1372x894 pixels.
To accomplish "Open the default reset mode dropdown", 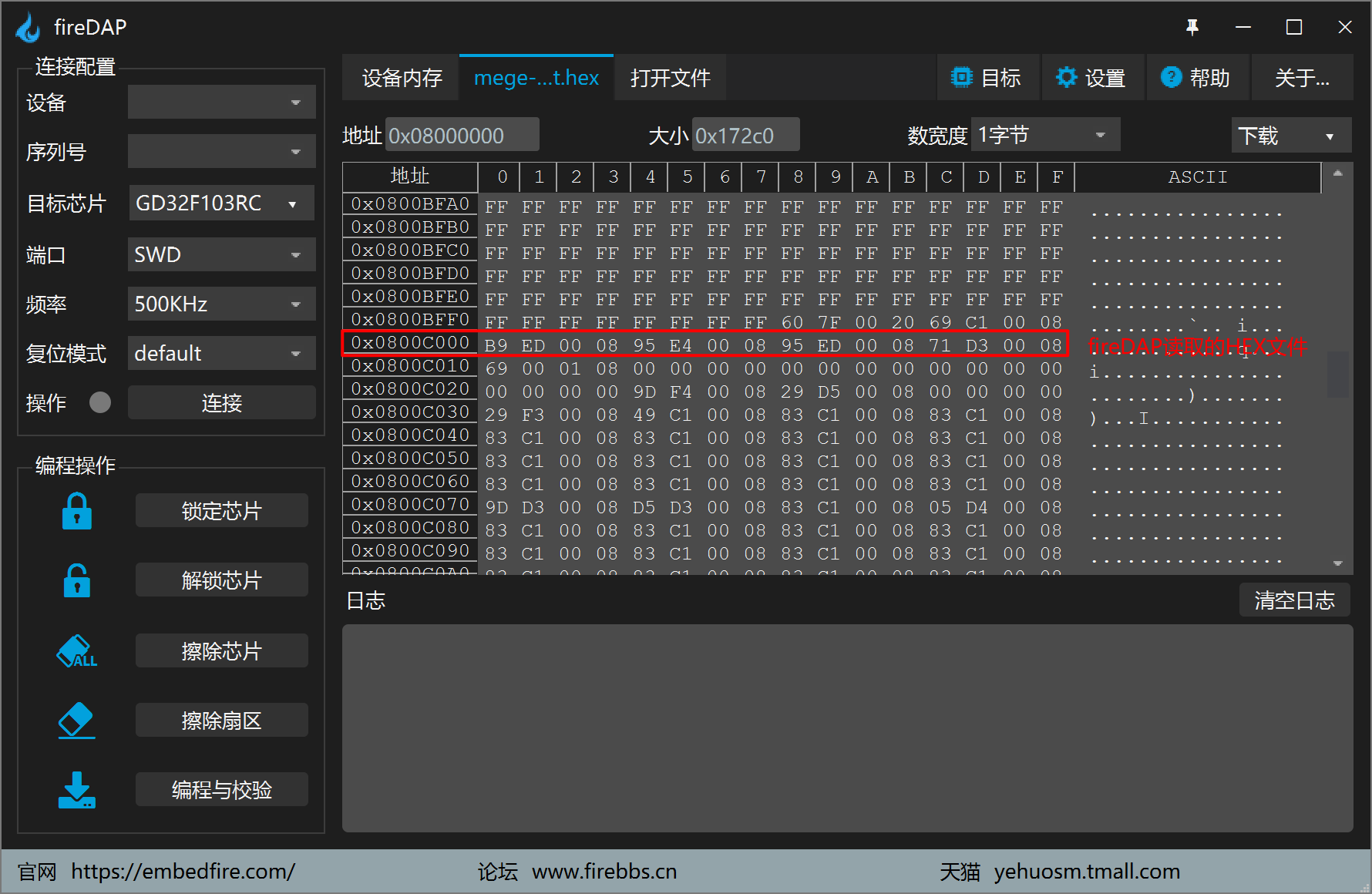I will pyautogui.click(x=222, y=353).
